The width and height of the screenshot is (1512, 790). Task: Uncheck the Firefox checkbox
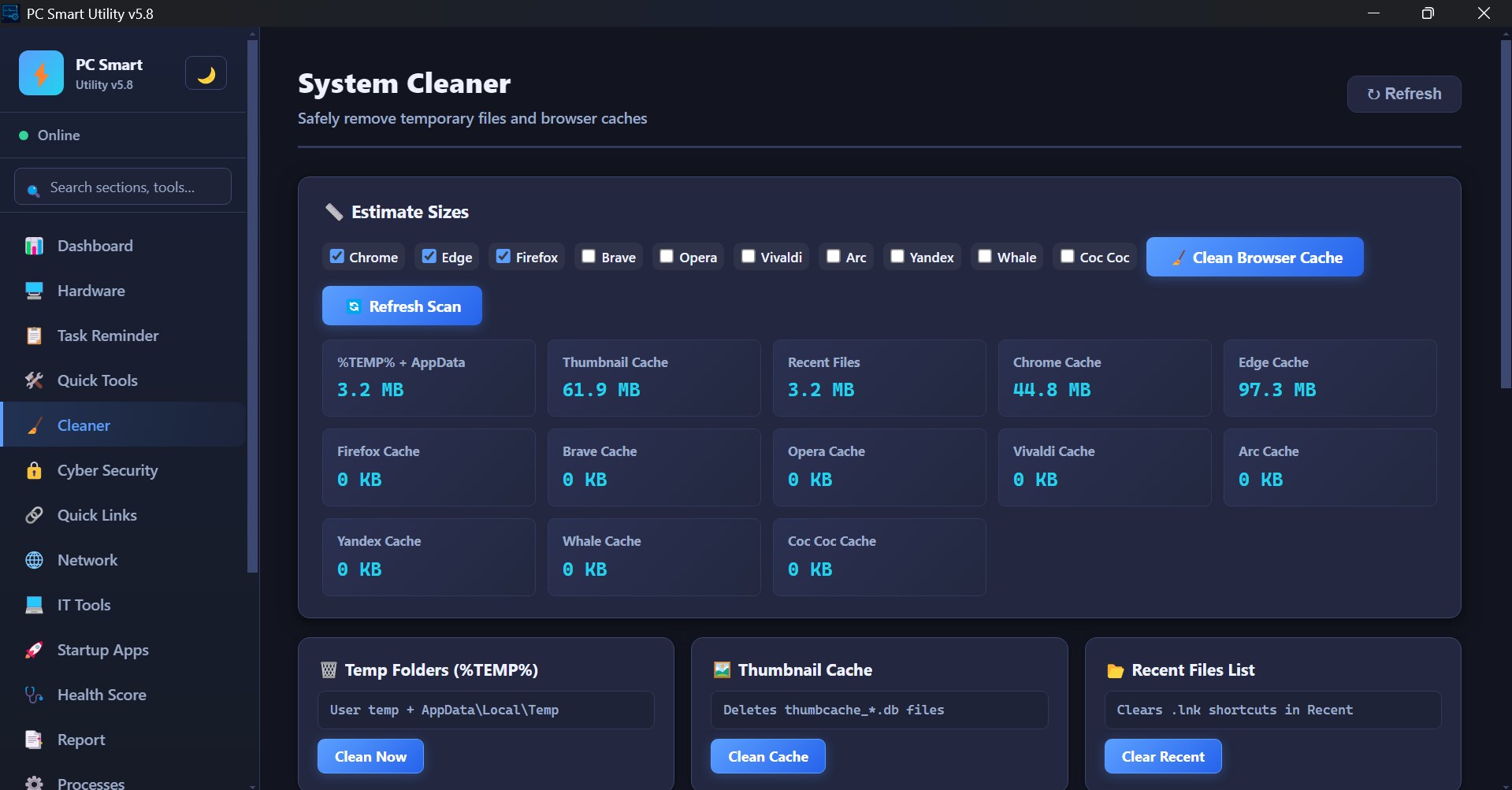503,256
